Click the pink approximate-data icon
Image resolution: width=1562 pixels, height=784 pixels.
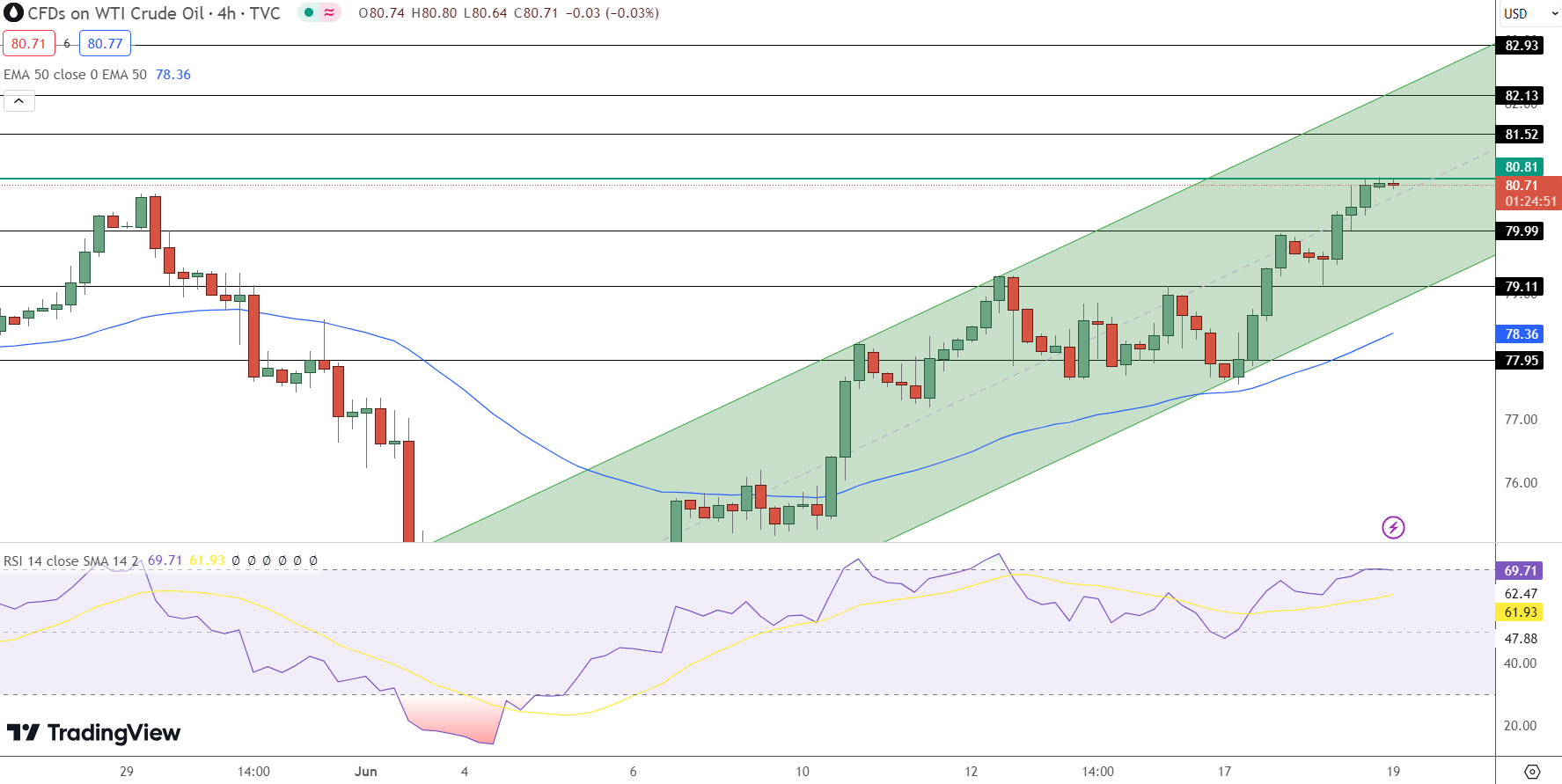[x=329, y=13]
